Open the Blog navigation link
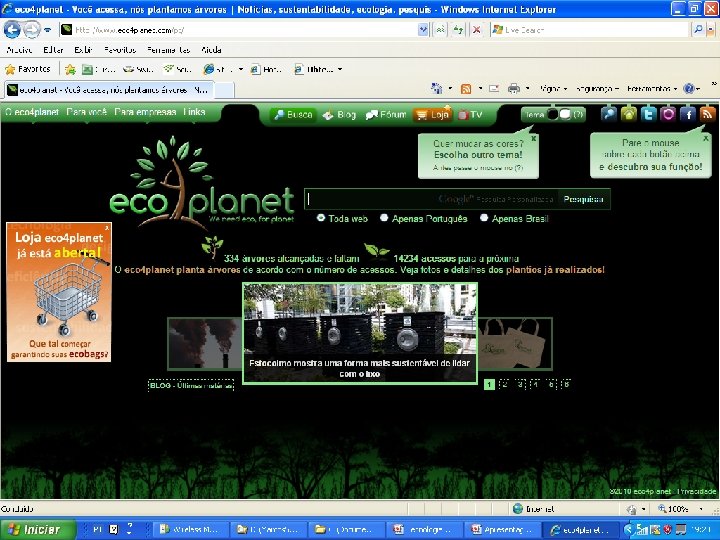The image size is (720, 540). pos(339,115)
